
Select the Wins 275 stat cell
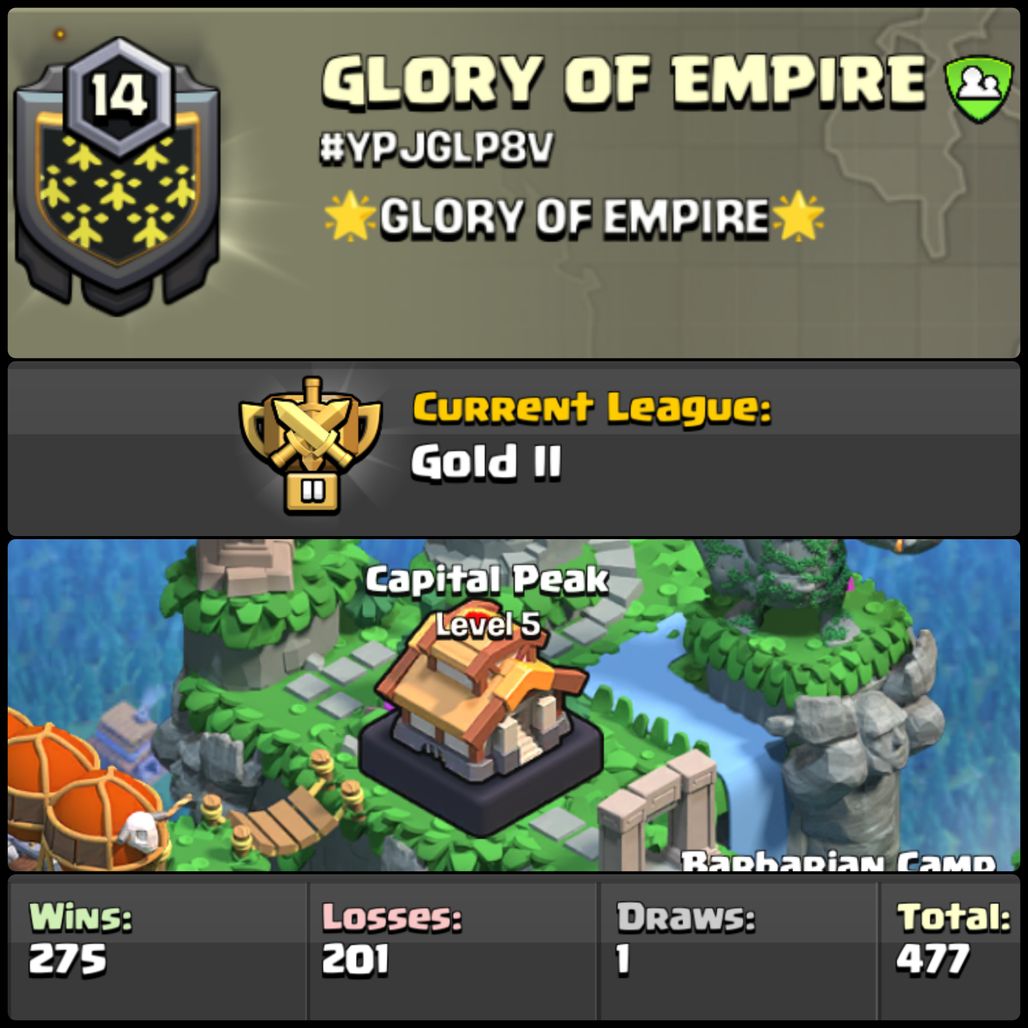click(x=157, y=949)
